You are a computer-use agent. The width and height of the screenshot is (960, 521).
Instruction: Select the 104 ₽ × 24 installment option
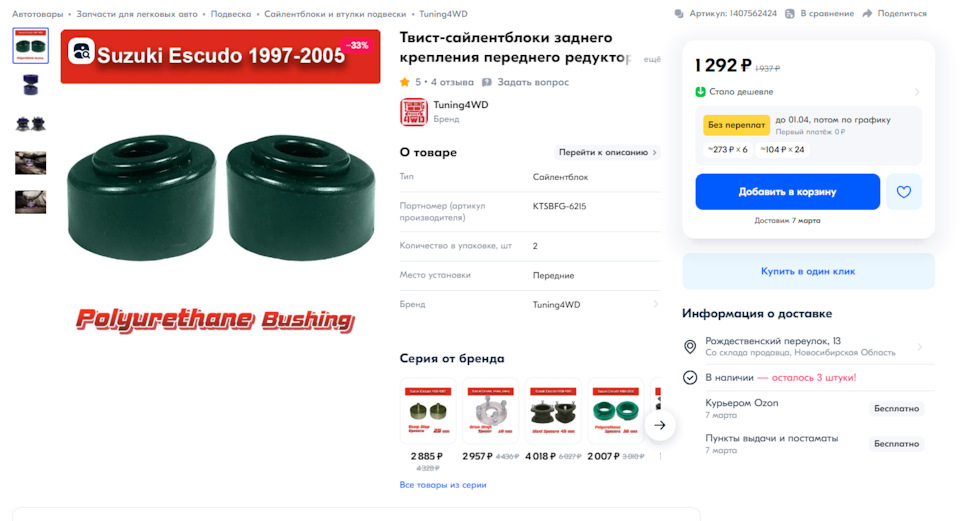click(782, 149)
